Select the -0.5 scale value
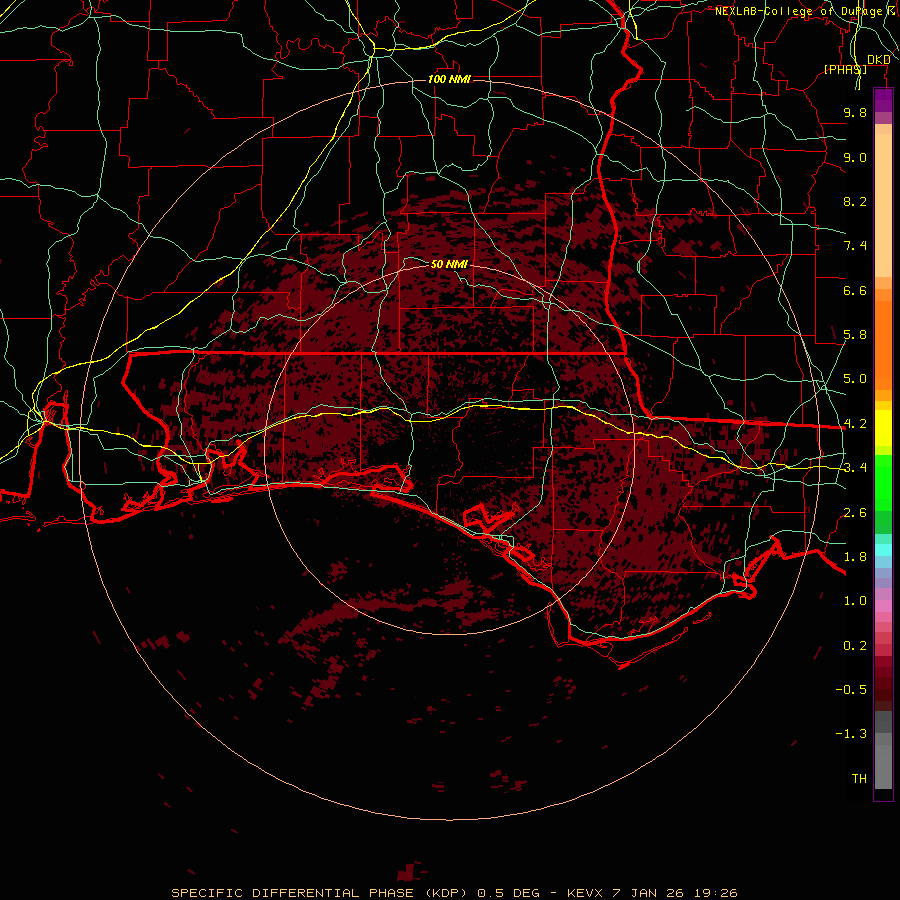The width and height of the screenshot is (900, 900). pyautogui.click(x=851, y=690)
